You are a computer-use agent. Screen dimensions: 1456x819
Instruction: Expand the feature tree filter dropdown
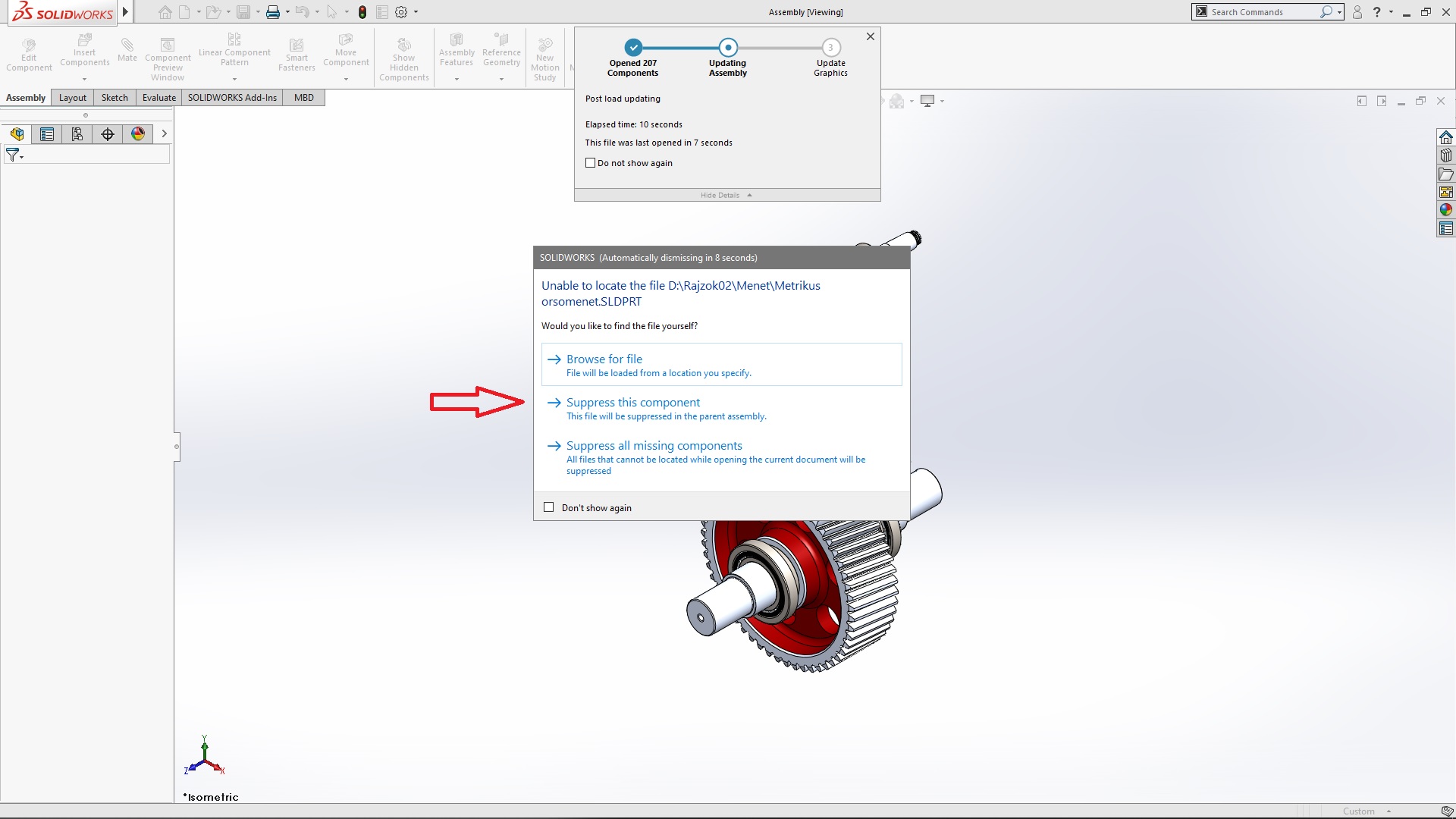pyautogui.click(x=14, y=155)
